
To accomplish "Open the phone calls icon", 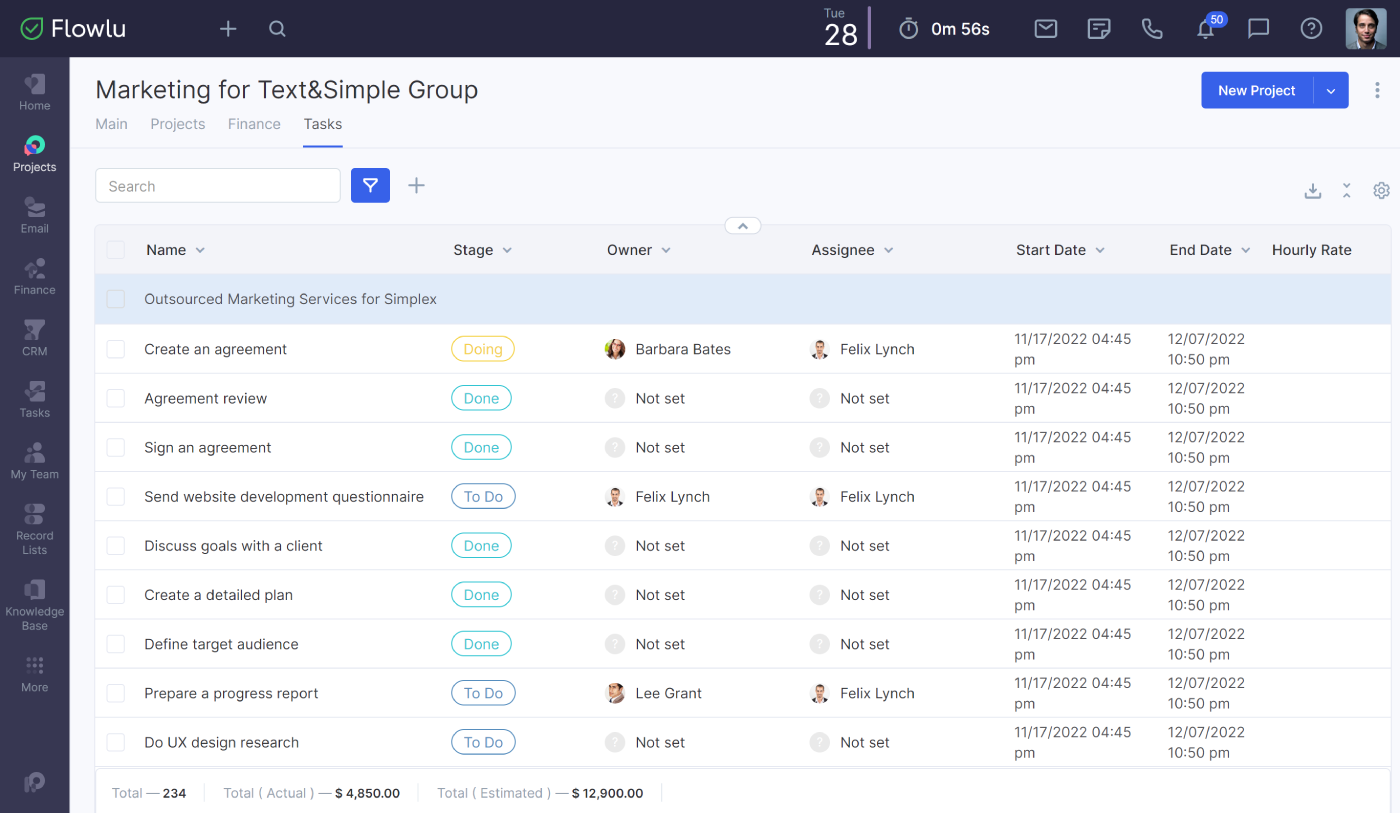I will coord(1152,29).
